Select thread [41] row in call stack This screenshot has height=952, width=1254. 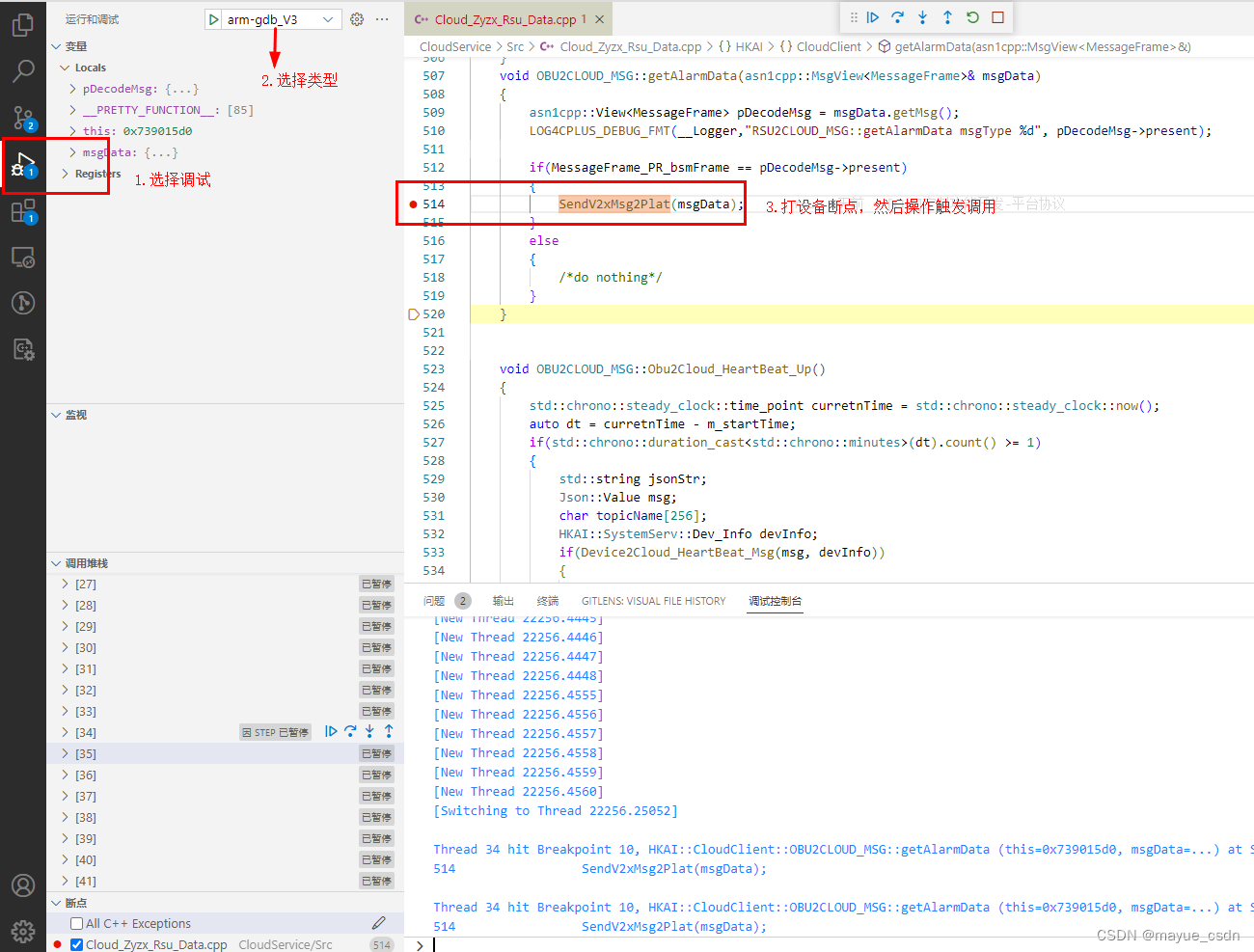(225, 881)
